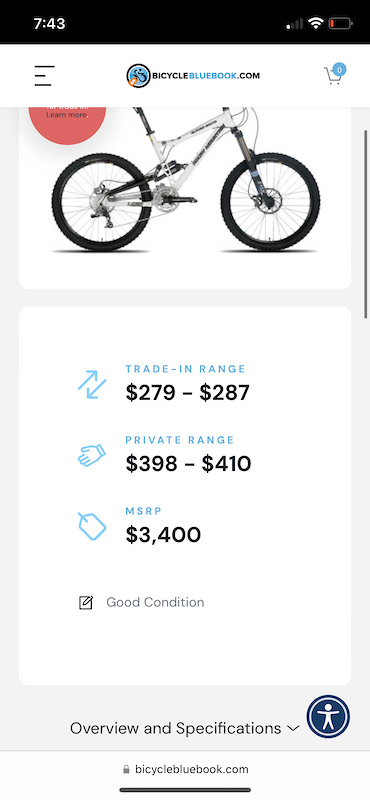Expand Overview and Specifications section

click(x=184, y=728)
